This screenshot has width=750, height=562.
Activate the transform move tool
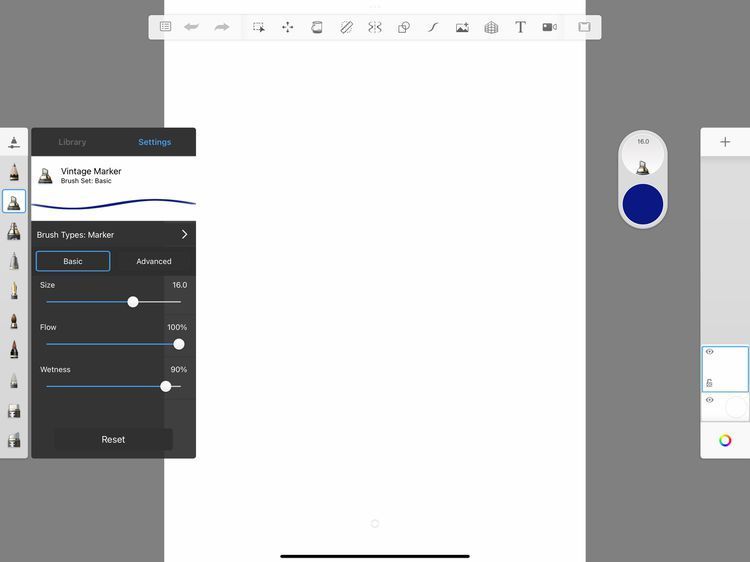288,27
